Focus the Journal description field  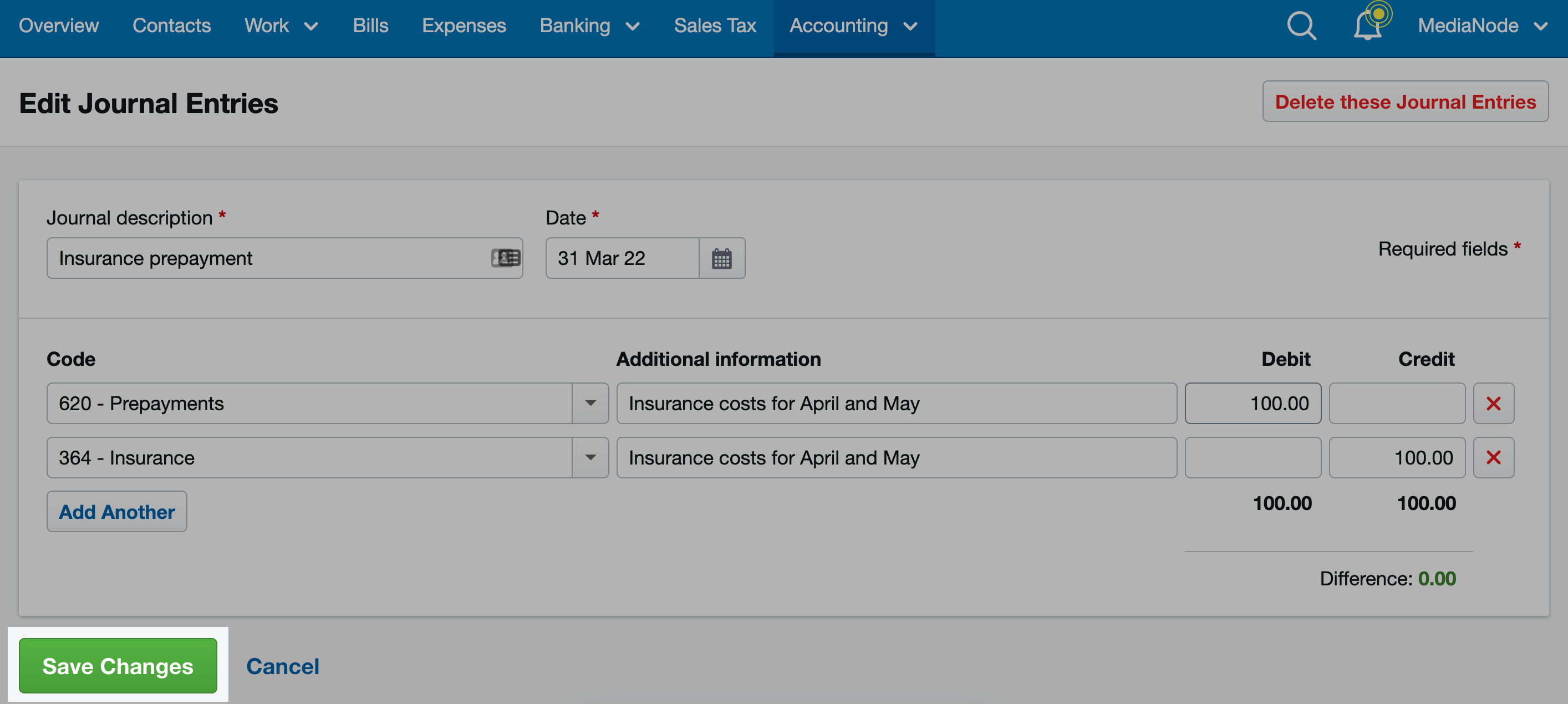point(285,258)
